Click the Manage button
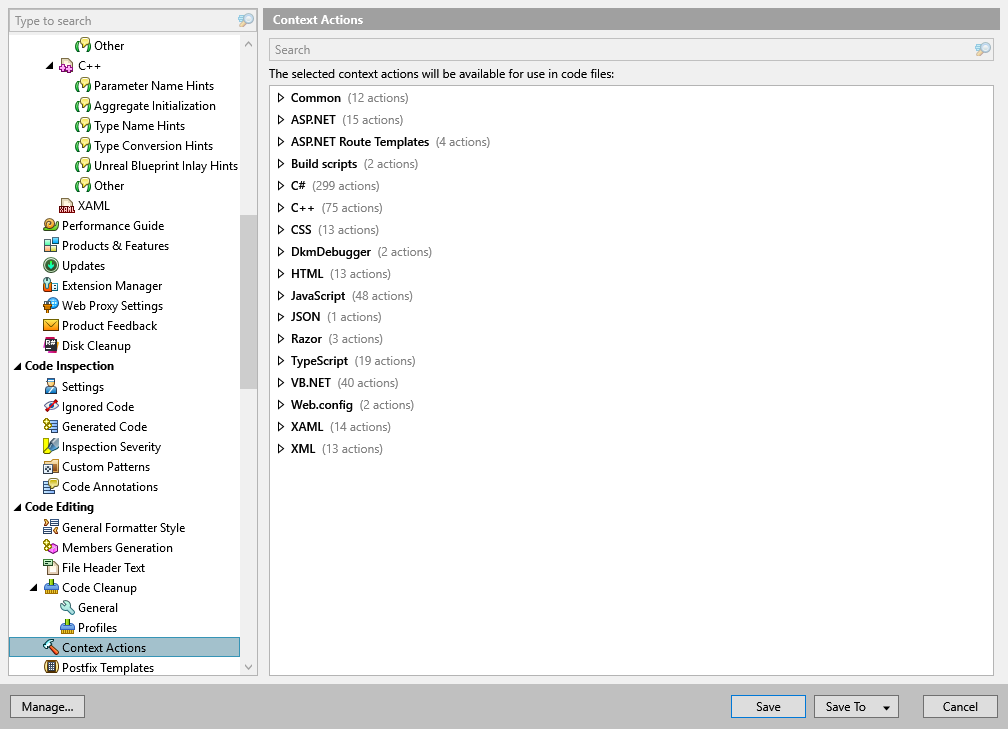Viewport: 1008px width, 729px height. [47, 706]
